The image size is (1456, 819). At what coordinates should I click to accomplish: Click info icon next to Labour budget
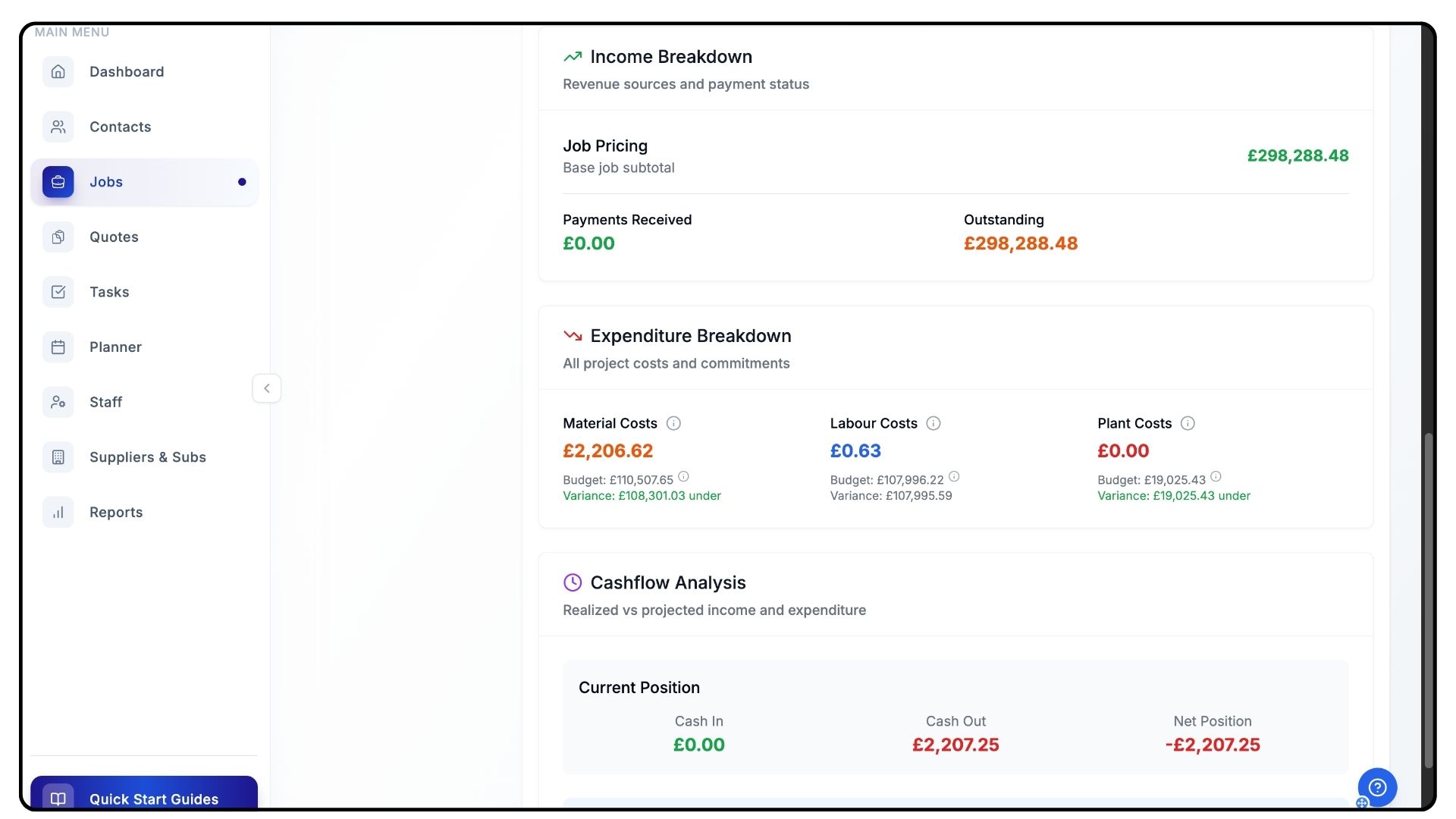(954, 477)
